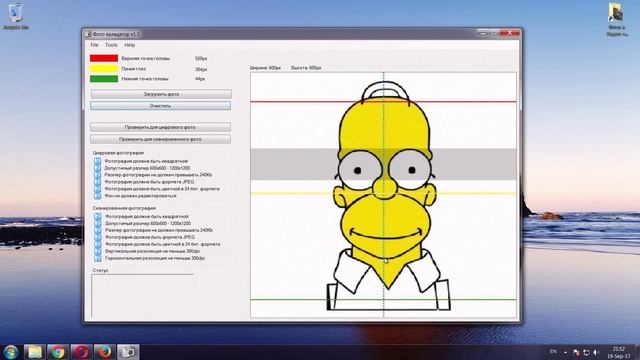Toggle scanned 'Фотография должна быть квадратной' checkbox
The width and height of the screenshot is (640, 360).
coord(98,216)
